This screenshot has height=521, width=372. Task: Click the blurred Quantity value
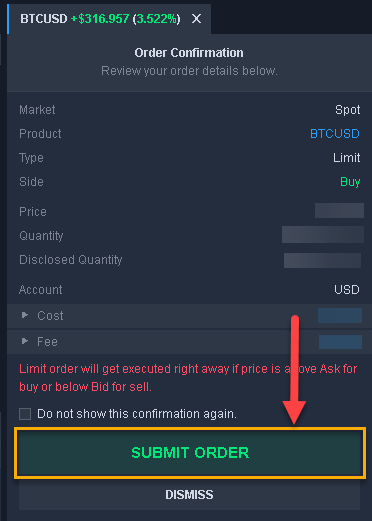[x=323, y=235]
